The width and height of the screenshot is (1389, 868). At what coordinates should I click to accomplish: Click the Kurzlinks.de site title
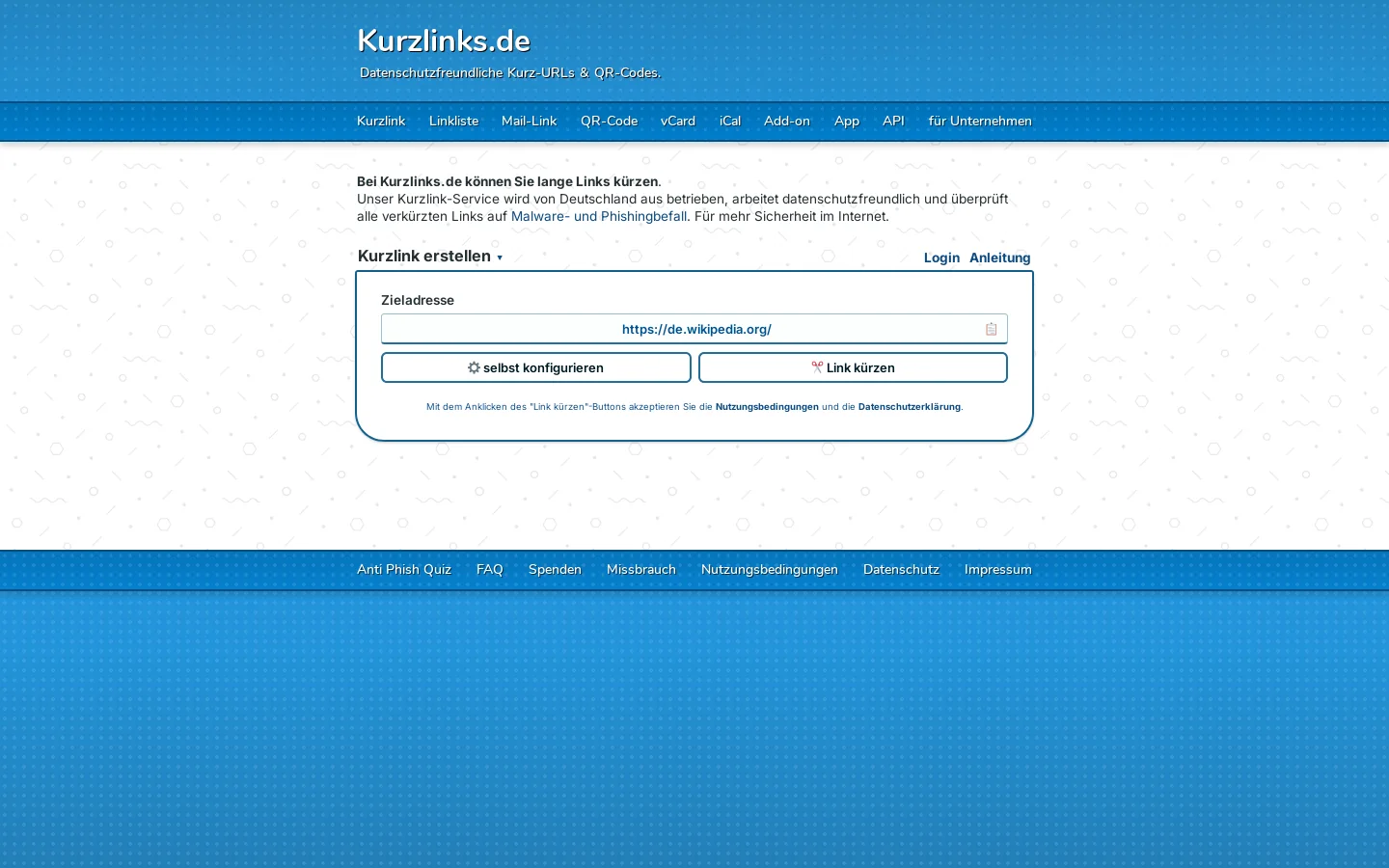pyautogui.click(x=444, y=41)
